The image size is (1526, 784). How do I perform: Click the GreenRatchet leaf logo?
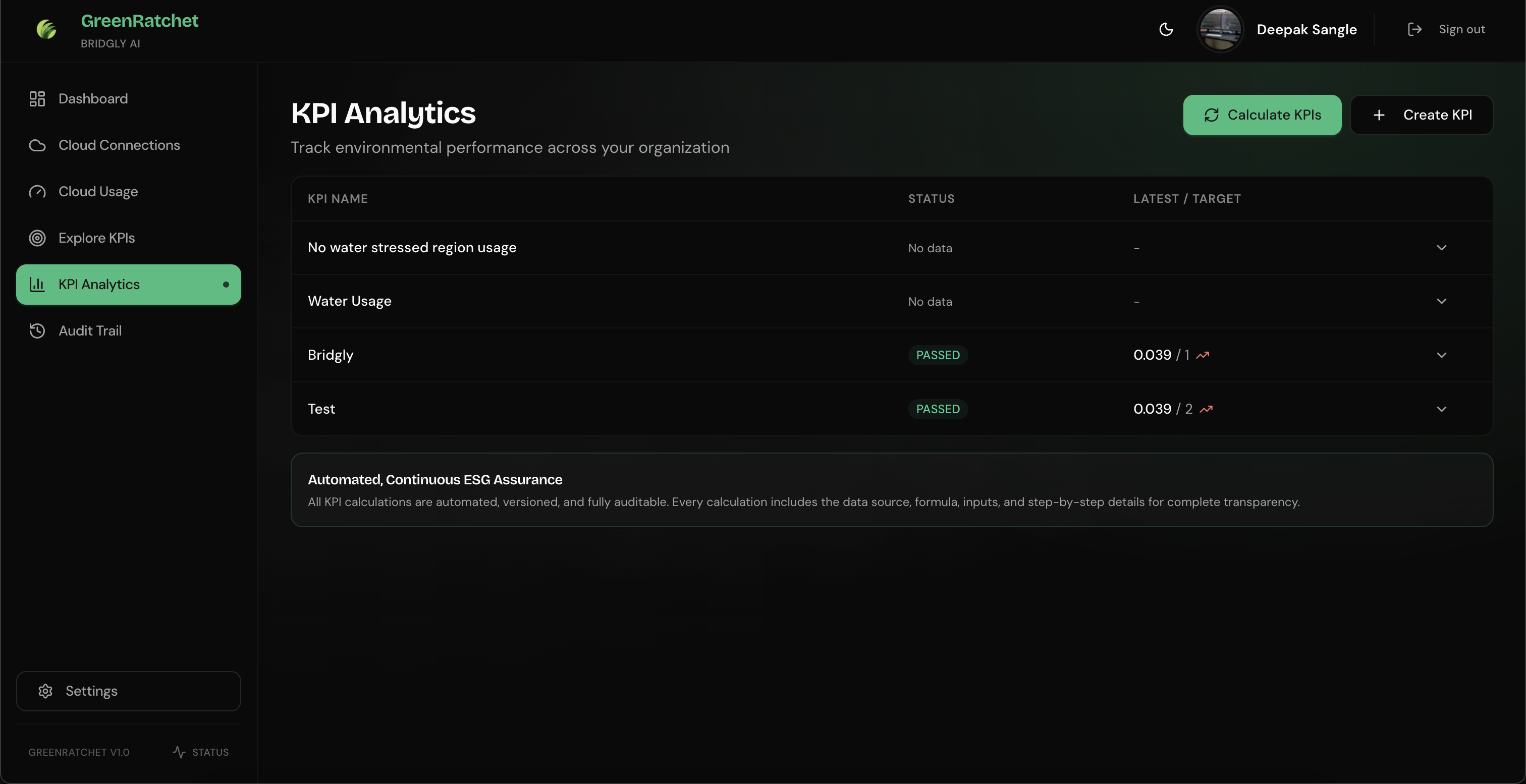coord(46,29)
